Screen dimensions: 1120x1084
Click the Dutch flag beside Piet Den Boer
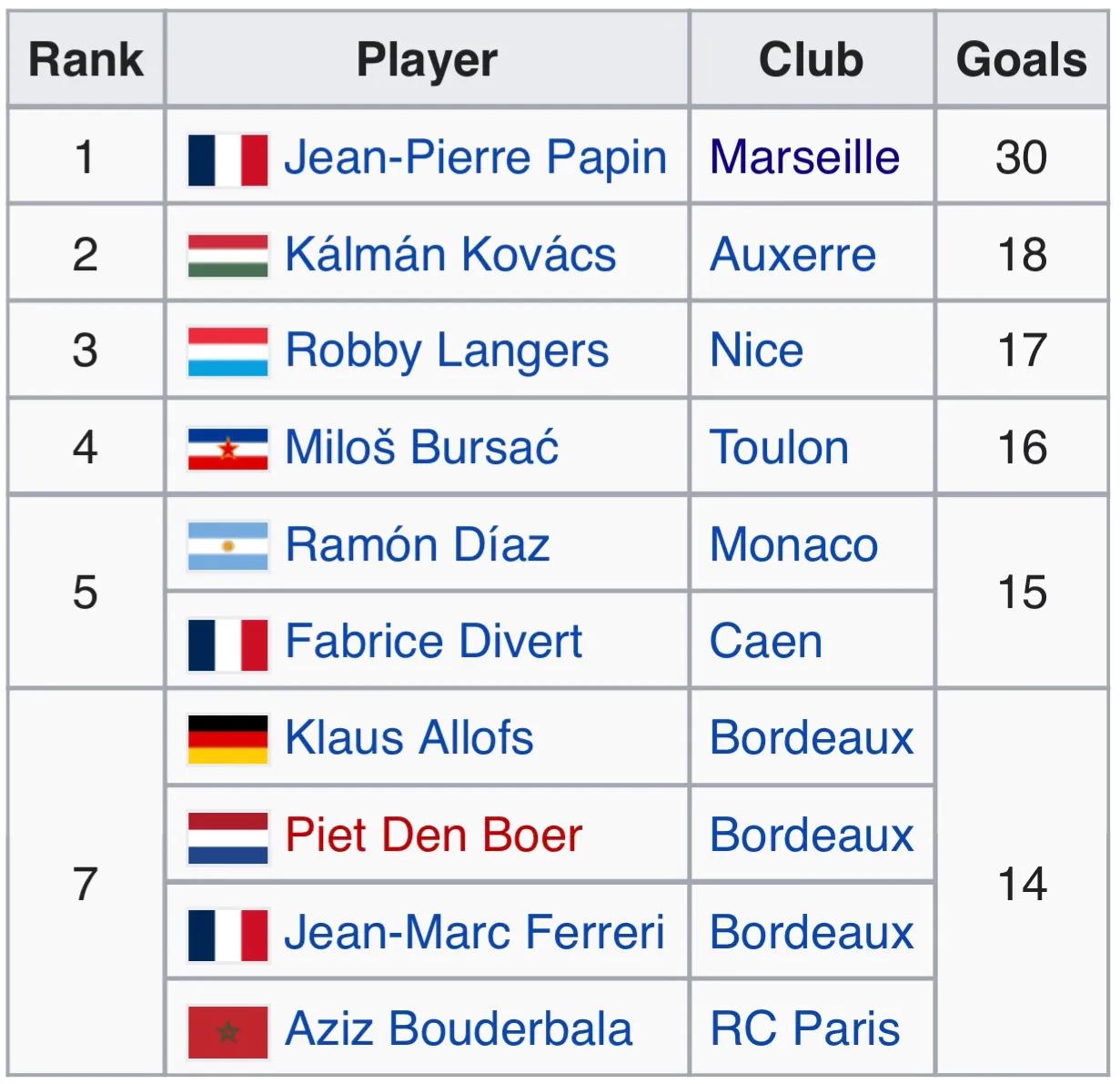pyautogui.click(x=227, y=836)
